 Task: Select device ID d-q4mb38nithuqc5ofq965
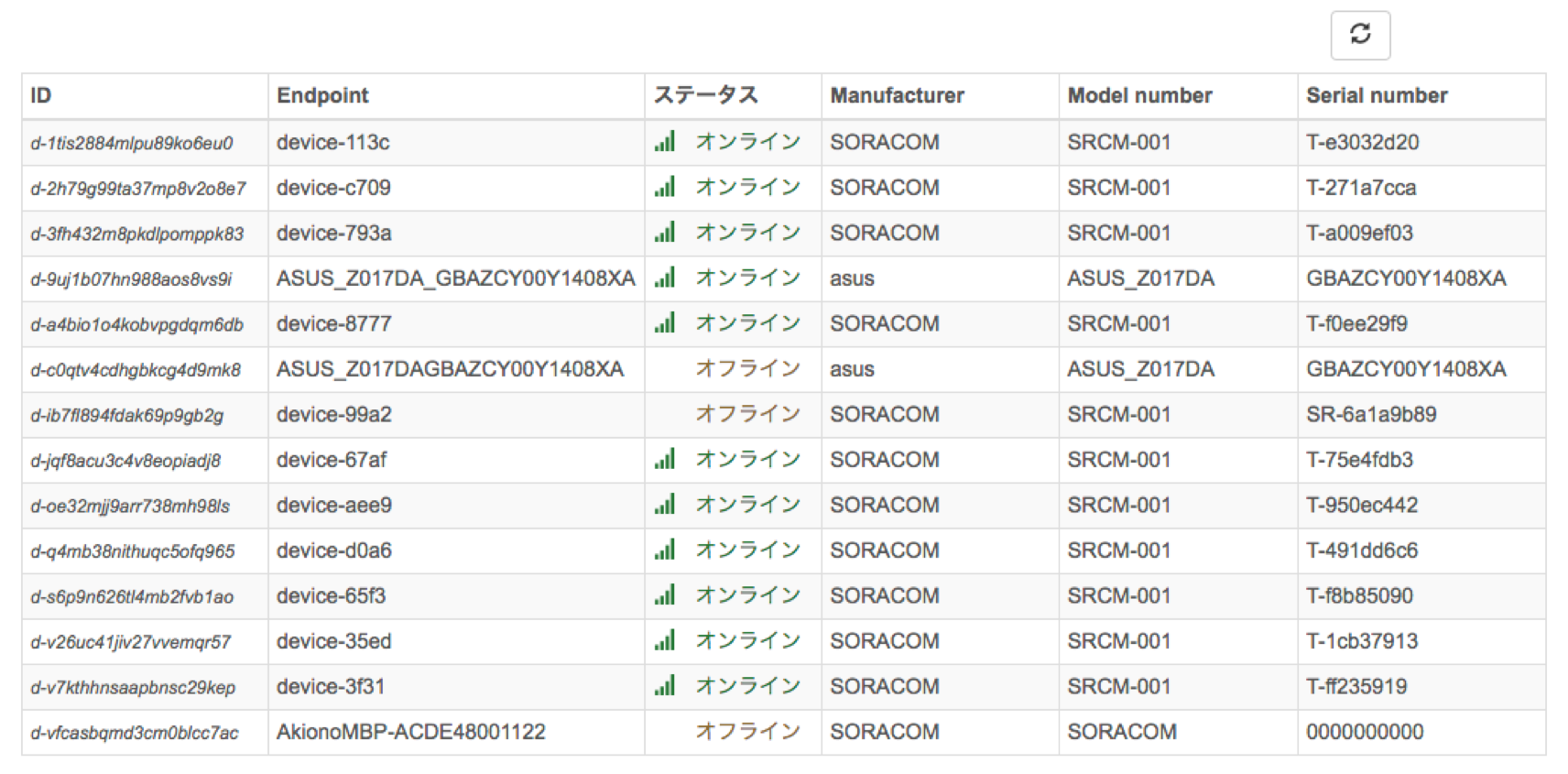tap(133, 551)
